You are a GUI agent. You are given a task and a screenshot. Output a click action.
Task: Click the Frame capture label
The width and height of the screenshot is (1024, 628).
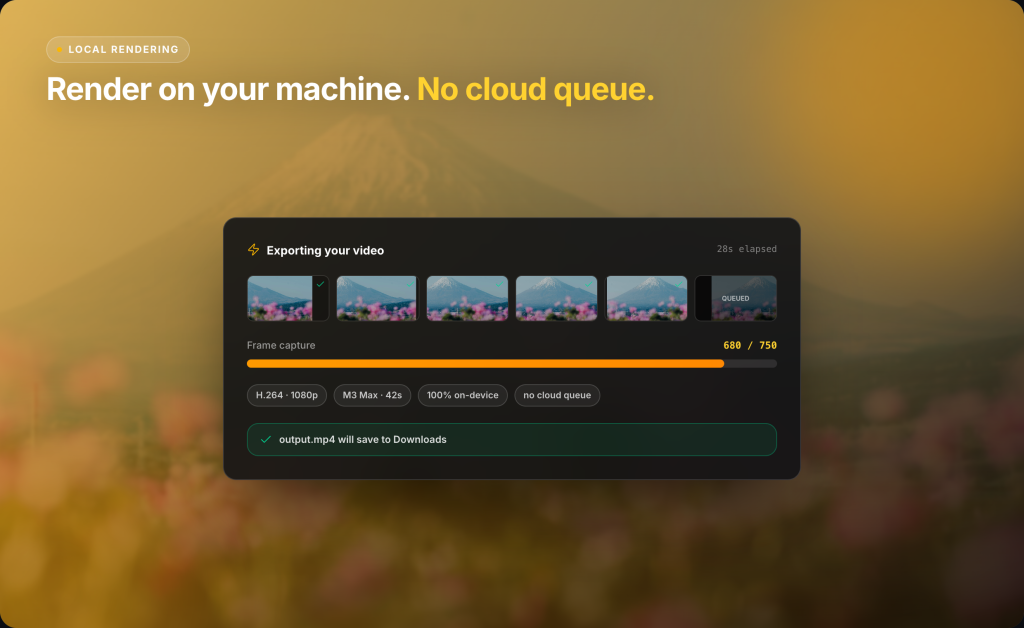(x=281, y=345)
